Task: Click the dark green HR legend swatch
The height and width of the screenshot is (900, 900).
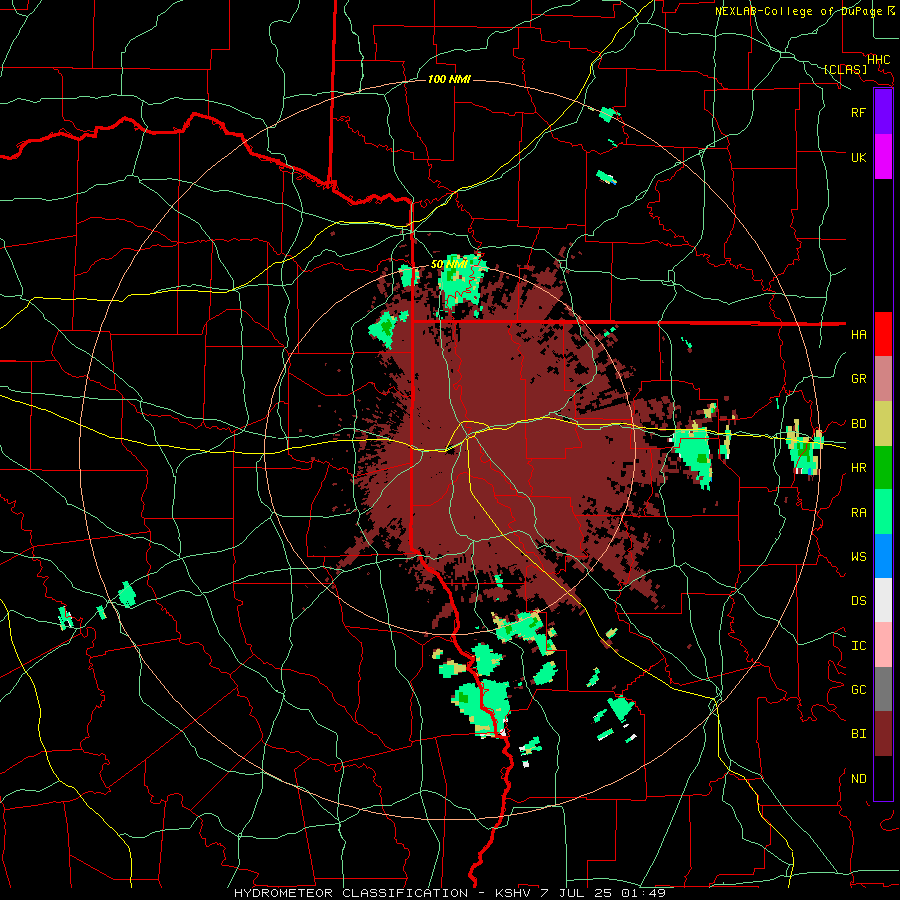Action: pos(883,467)
